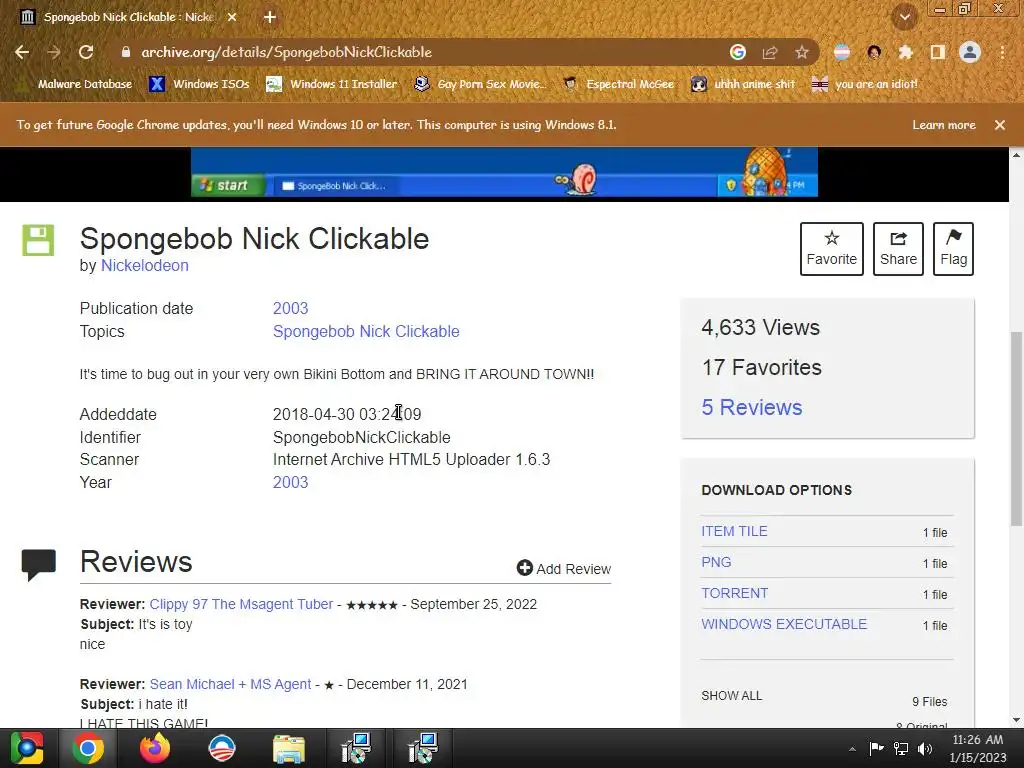This screenshot has height=768, width=1024.
Task: Click the page vertical scrollbar thumb
Action: pos(1016,428)
